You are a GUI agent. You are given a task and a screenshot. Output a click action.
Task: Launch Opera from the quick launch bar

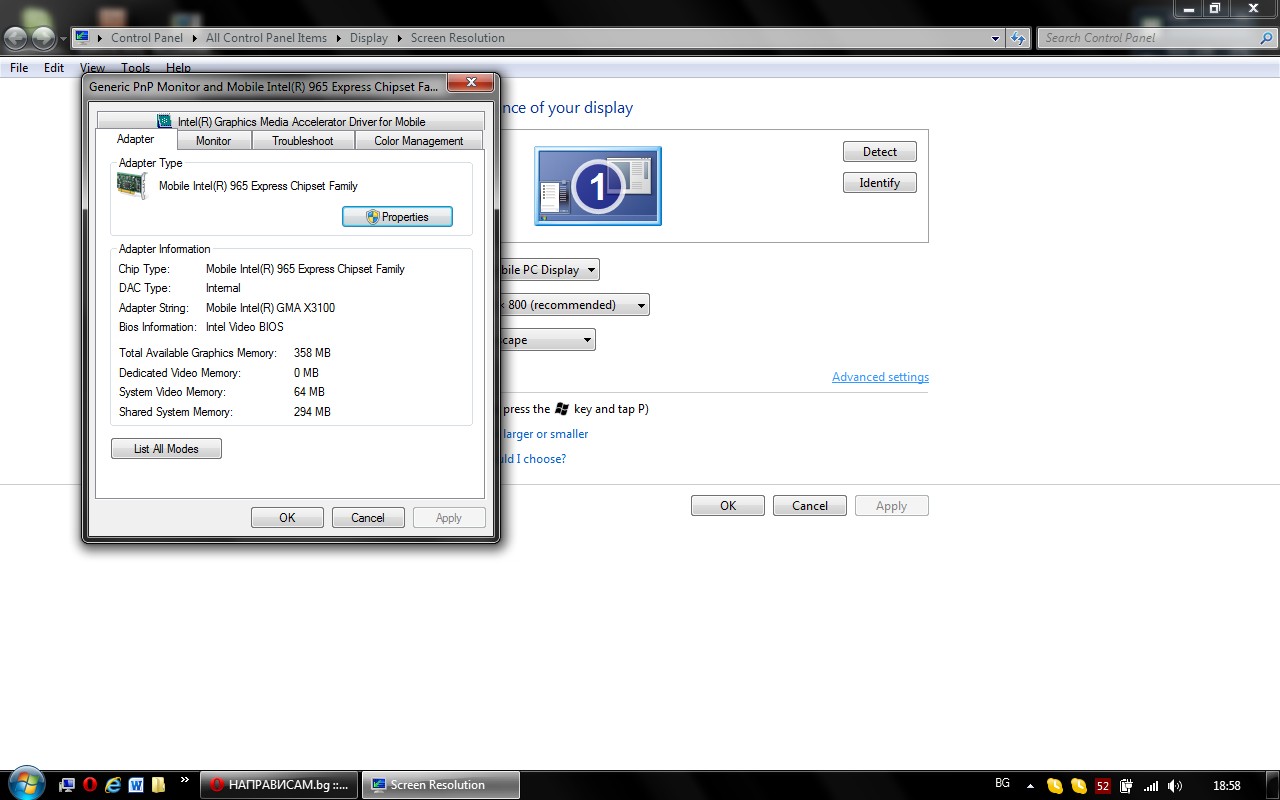coord(91,785)
